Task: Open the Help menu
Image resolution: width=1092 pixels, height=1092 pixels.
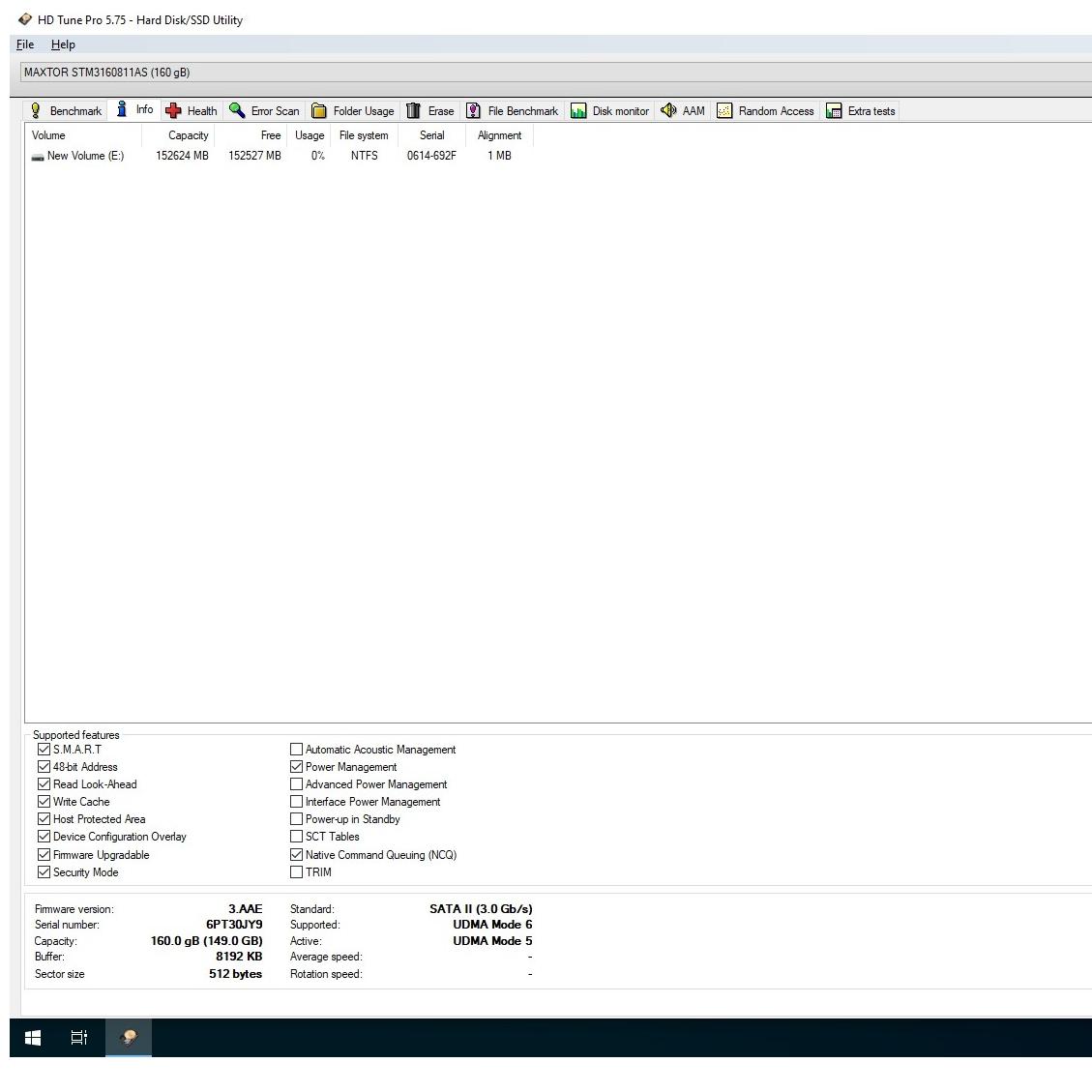Action: pos(63,44)
